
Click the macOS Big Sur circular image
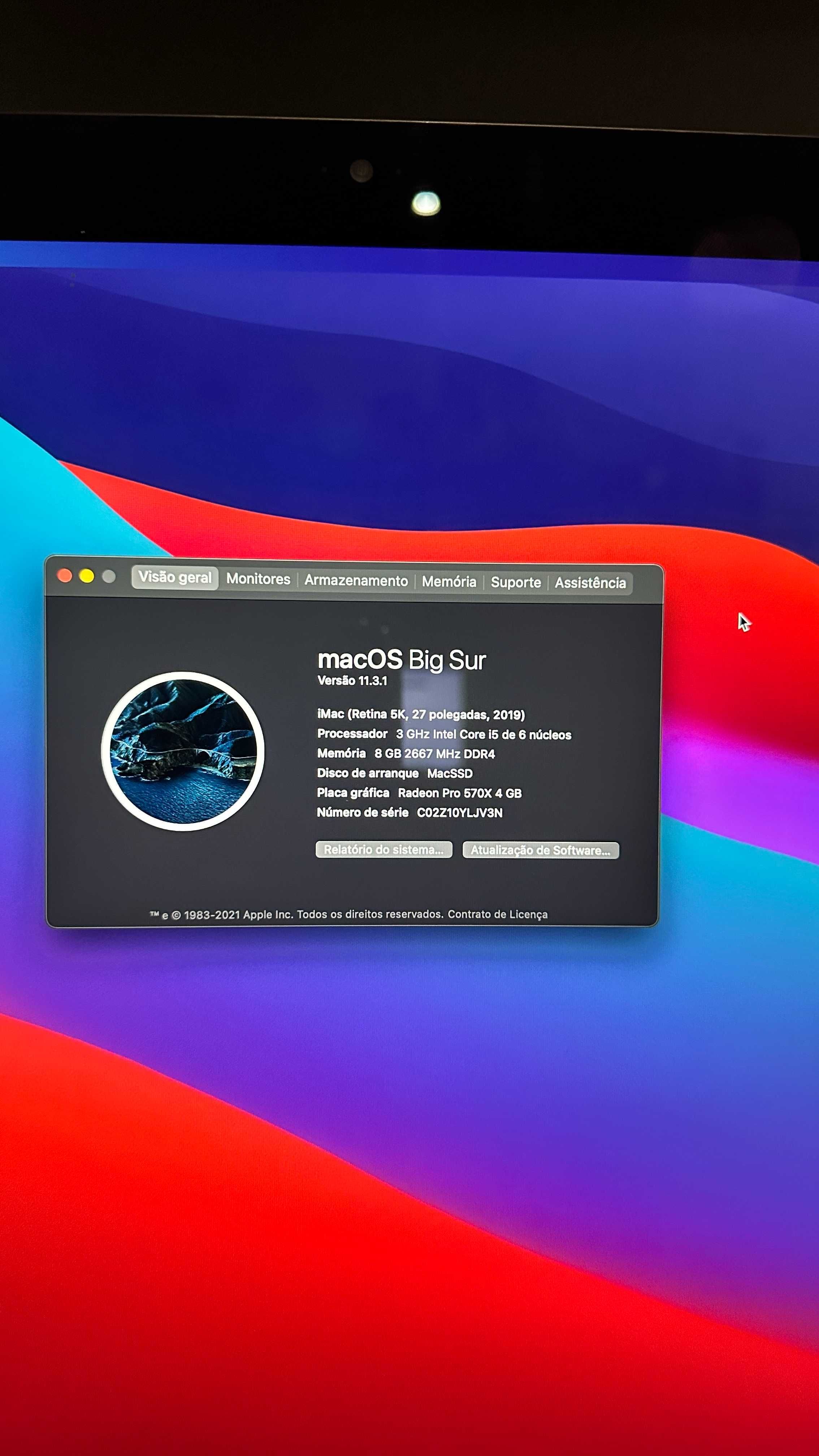183,751
